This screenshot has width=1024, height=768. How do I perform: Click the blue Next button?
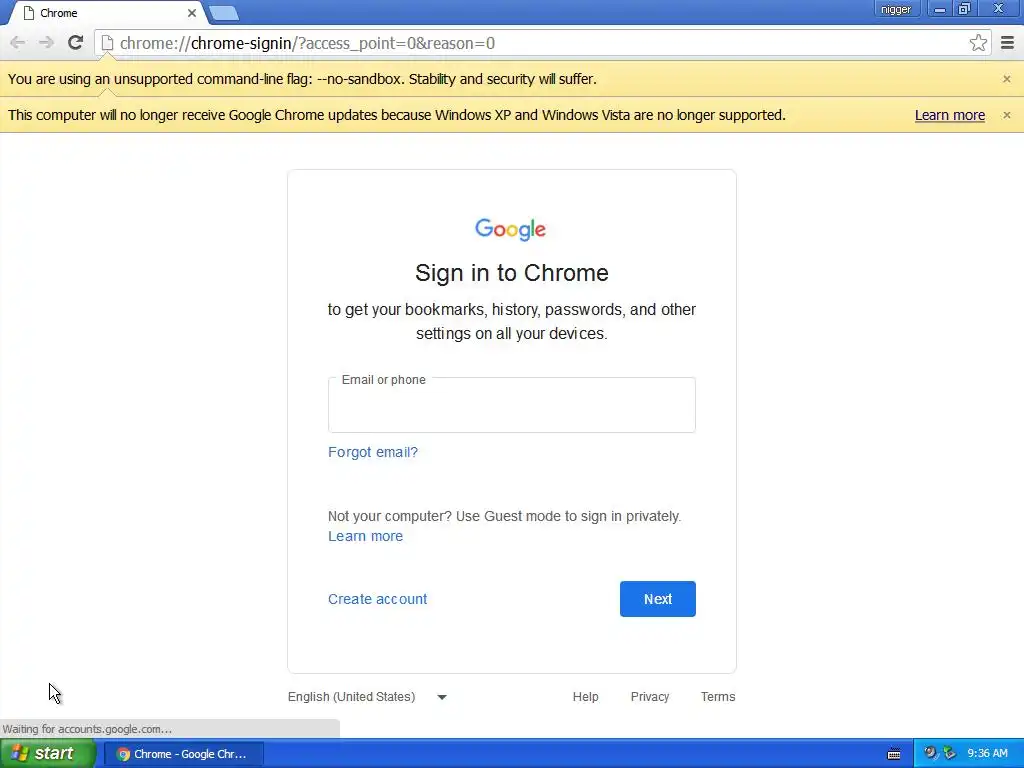[x=658, y=599]
